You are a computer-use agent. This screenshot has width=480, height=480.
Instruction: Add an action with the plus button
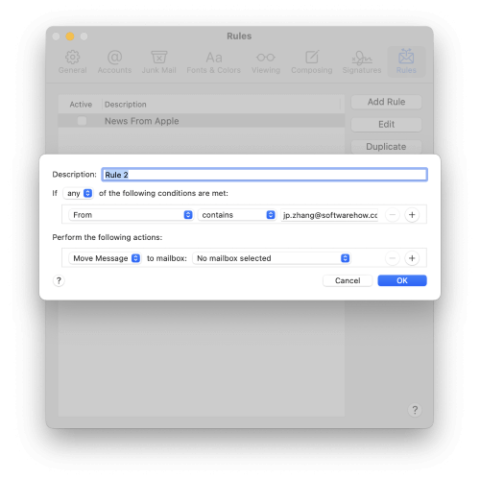click(x=412, y=258)
